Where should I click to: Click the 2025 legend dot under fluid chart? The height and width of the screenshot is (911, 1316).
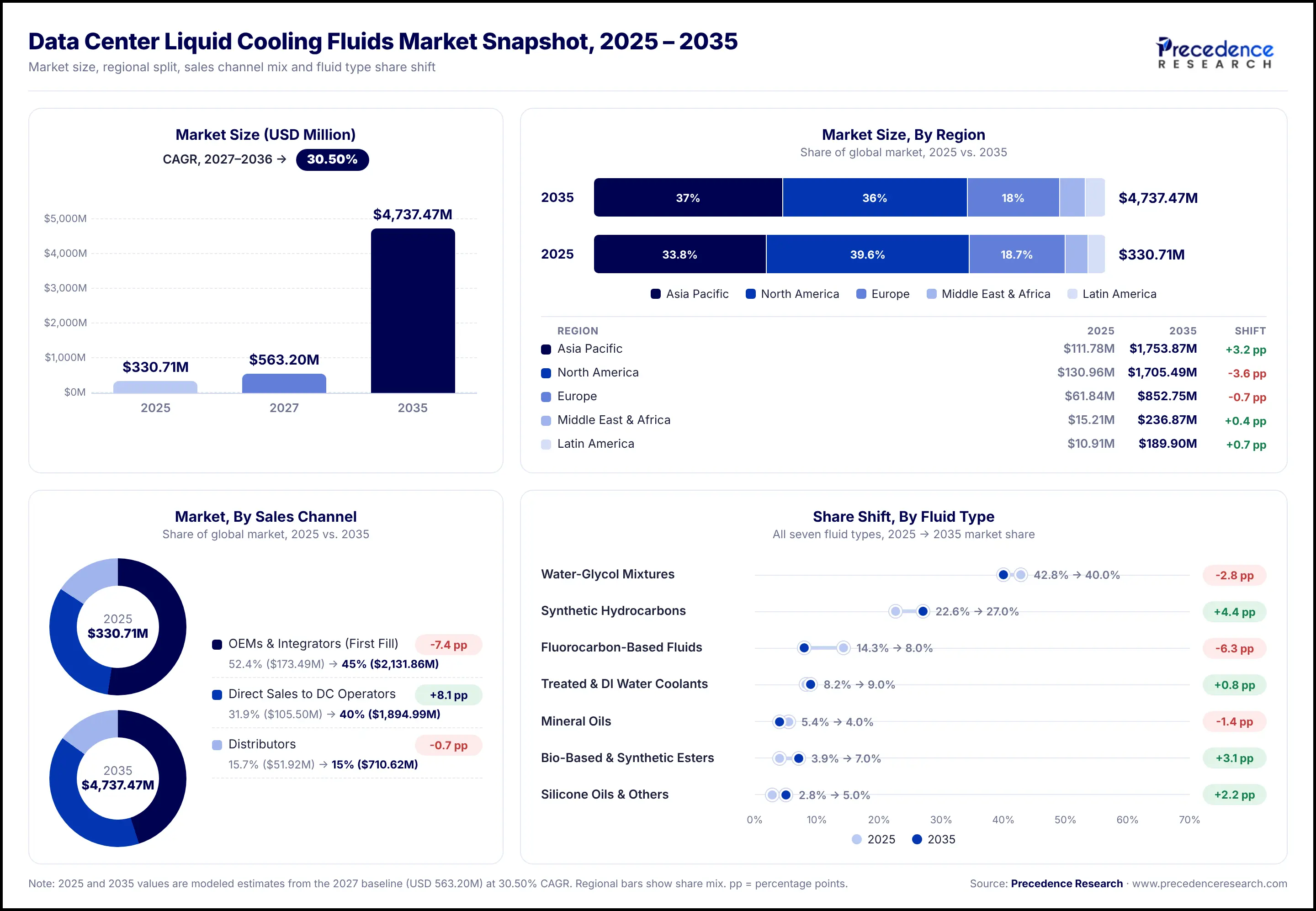tap(856, 839)
